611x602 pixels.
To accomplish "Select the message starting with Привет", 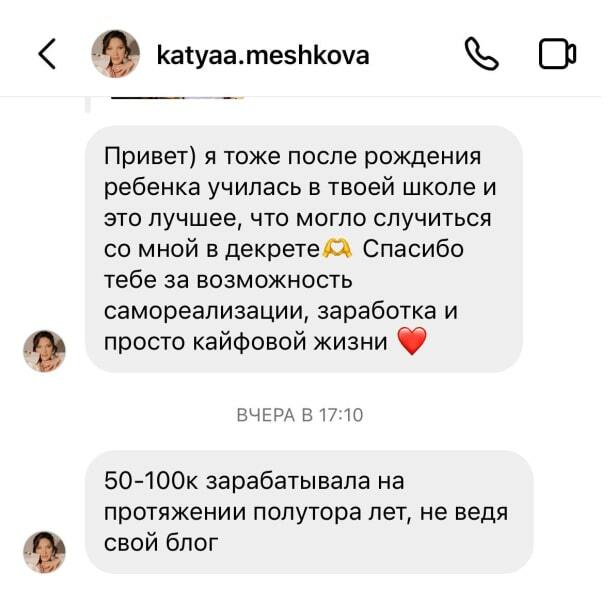I will (x=304, y=249).
